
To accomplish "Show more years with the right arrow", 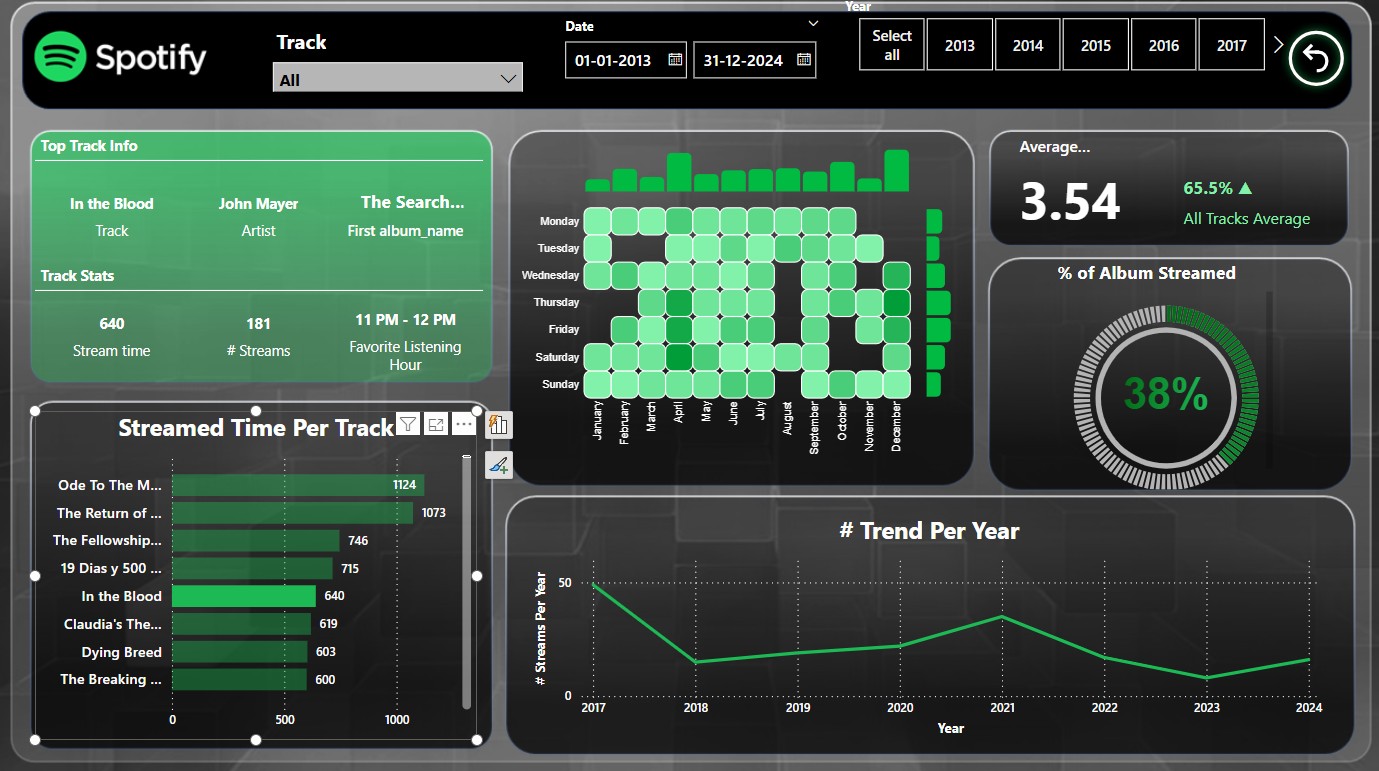I will pos(1277,45).
